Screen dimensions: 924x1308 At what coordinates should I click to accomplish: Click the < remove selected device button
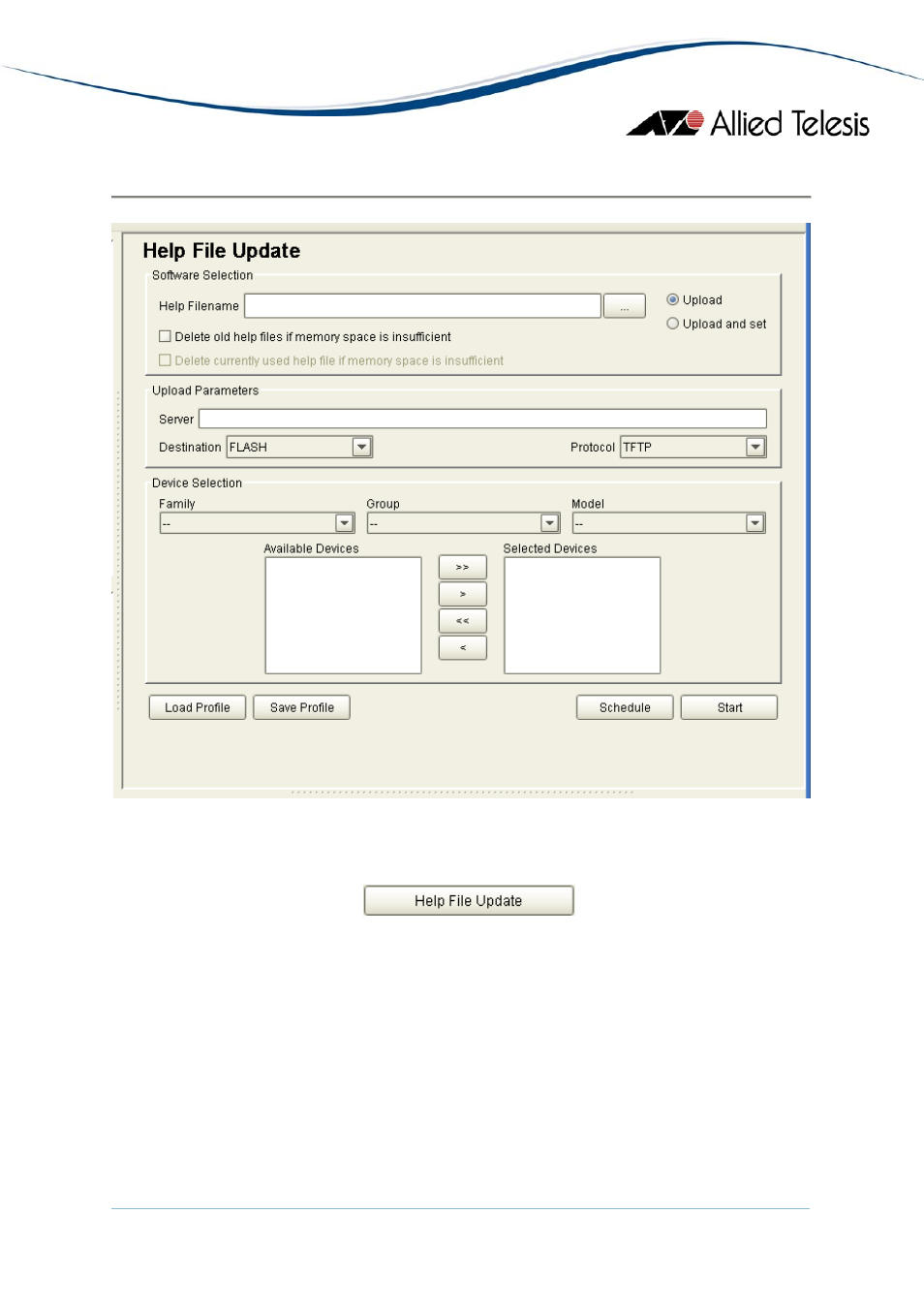point(462,648)
